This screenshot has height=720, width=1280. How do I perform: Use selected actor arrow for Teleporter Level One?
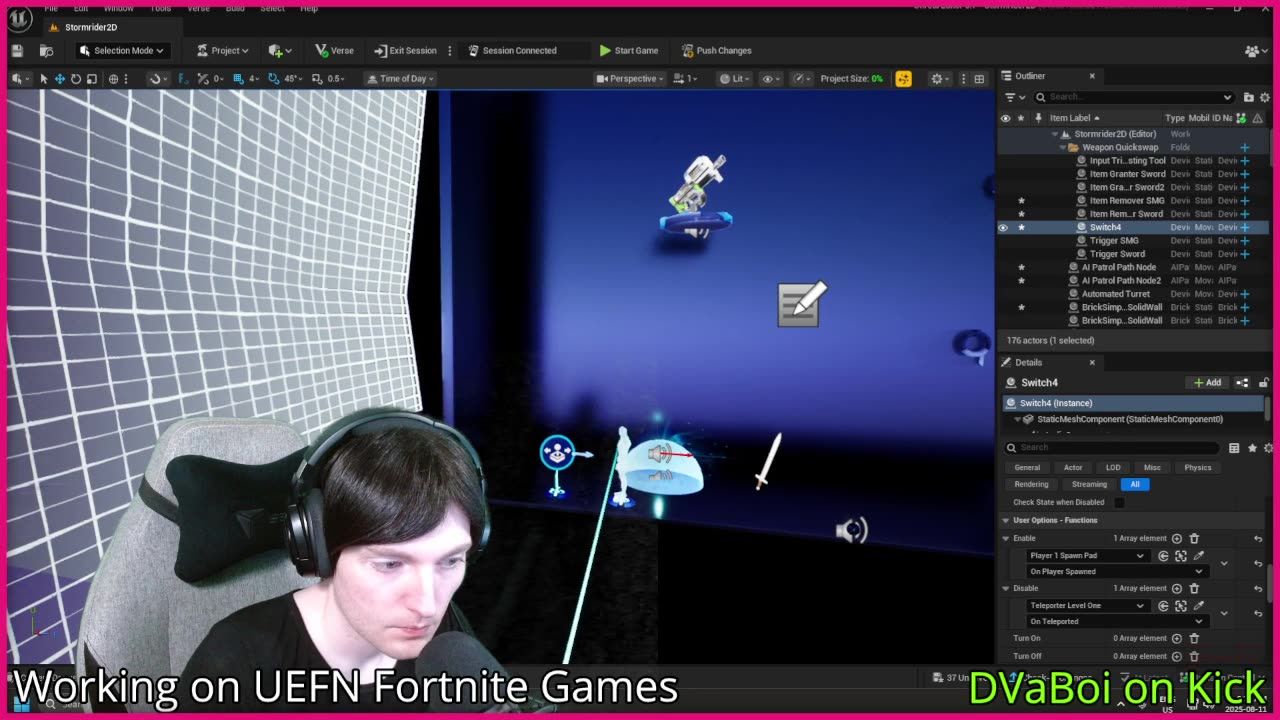(x=1163, y=605)
